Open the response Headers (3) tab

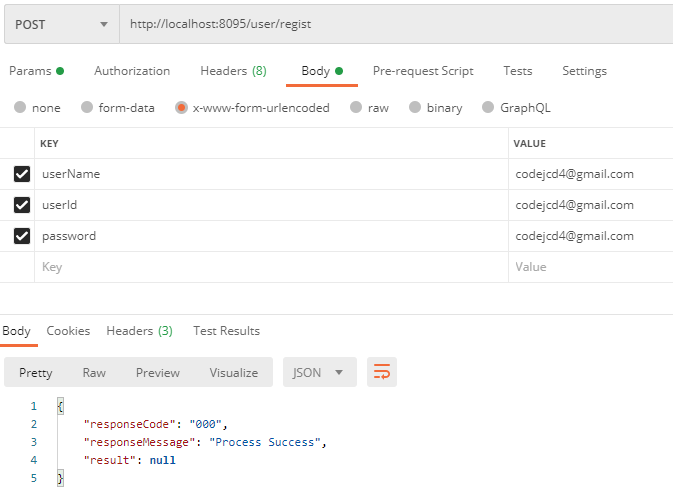point(139,331)
